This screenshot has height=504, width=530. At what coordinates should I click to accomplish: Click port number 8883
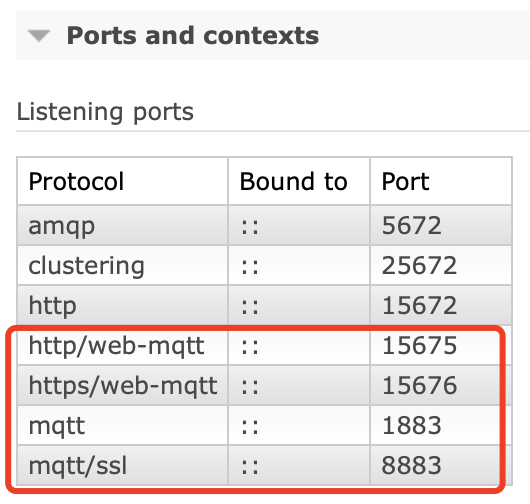(x=411, y=465)
